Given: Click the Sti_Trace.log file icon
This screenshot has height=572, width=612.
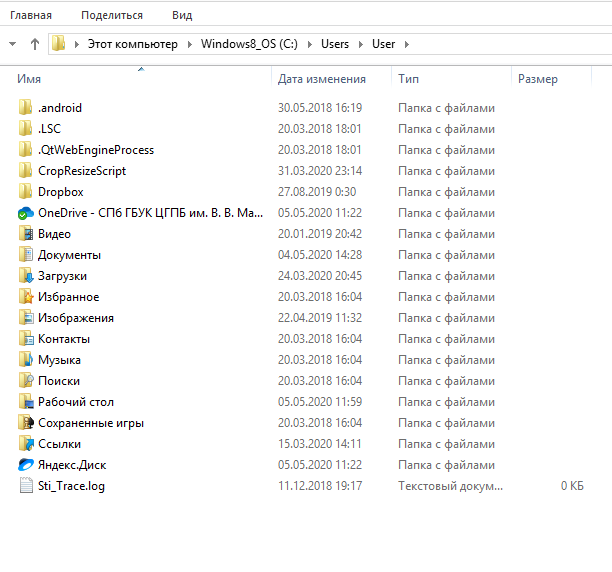Looking at the screenshot, I should [26, 486].
